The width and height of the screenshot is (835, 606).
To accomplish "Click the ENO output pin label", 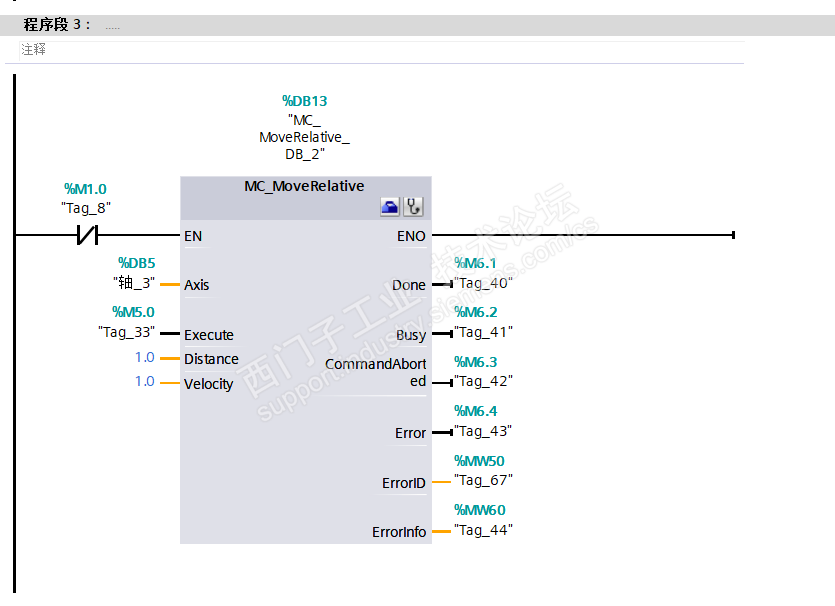I will (x=411, y=236).
